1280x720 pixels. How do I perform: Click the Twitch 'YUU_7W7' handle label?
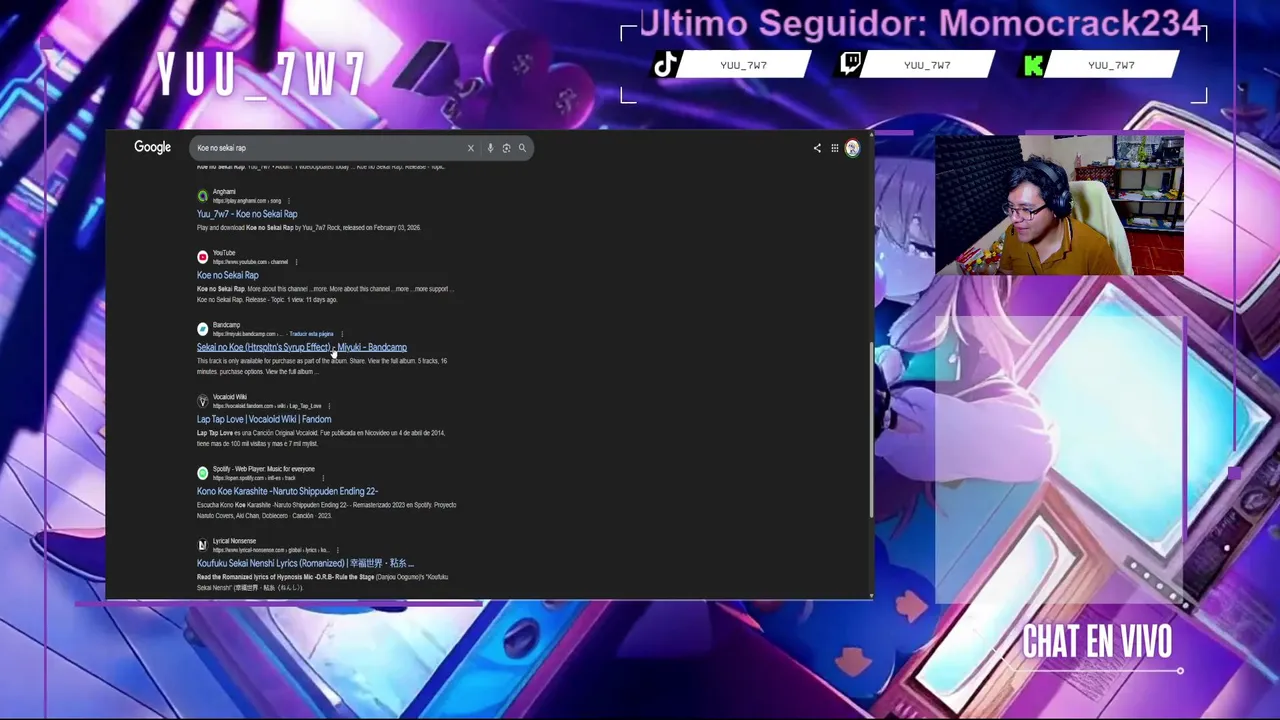(x=927, y=65)
